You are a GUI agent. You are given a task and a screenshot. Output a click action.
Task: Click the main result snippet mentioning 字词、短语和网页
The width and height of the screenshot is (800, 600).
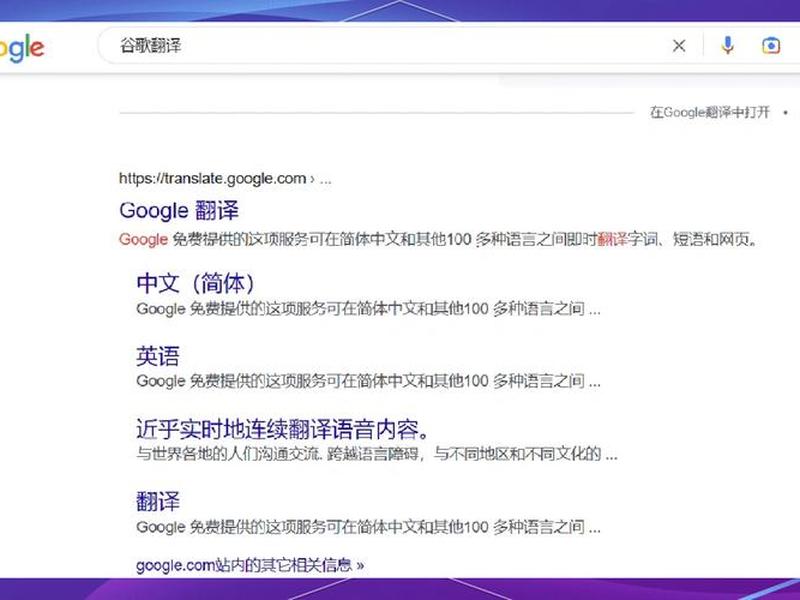[438, 239]
